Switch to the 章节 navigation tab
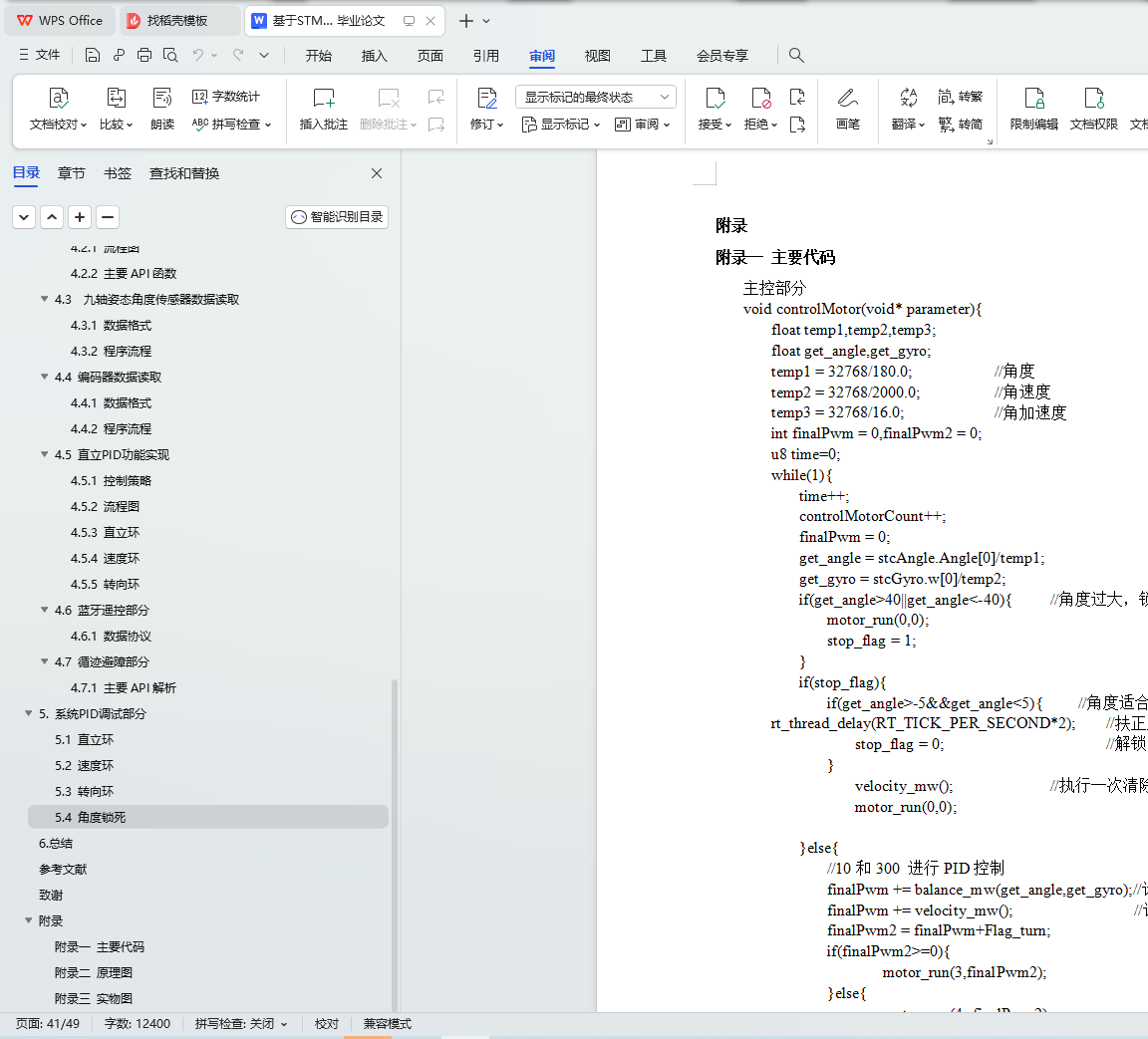The image size is (1148, 1039). (x=72, y=173)
